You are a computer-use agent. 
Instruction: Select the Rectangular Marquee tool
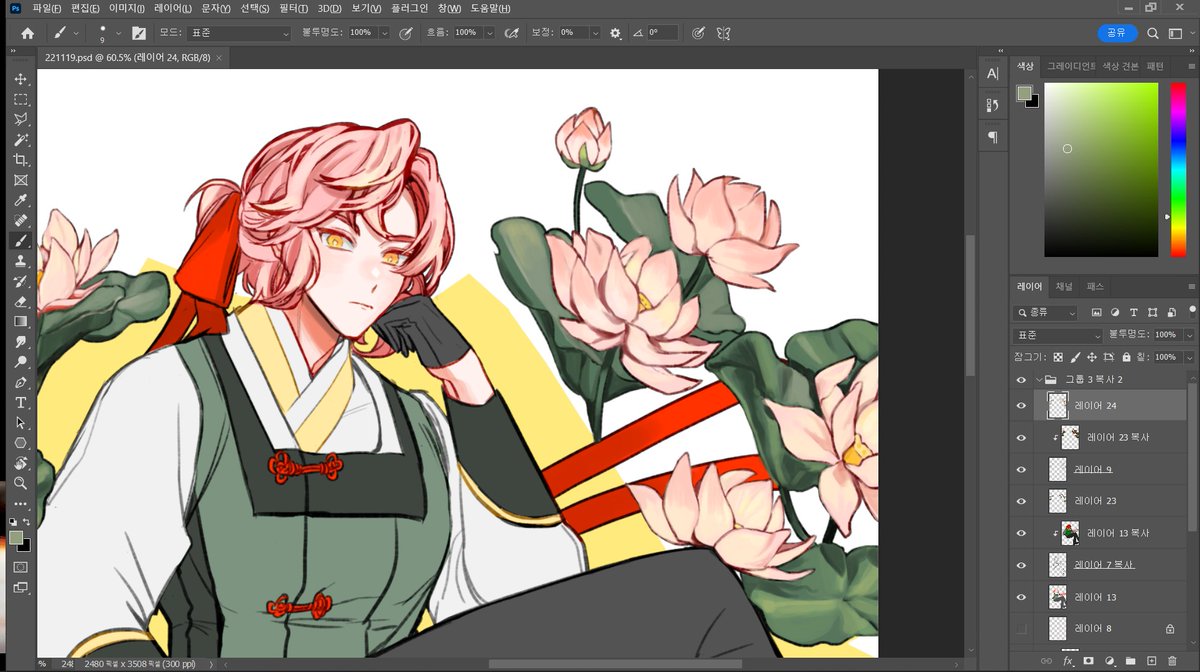tap(20, 99)
